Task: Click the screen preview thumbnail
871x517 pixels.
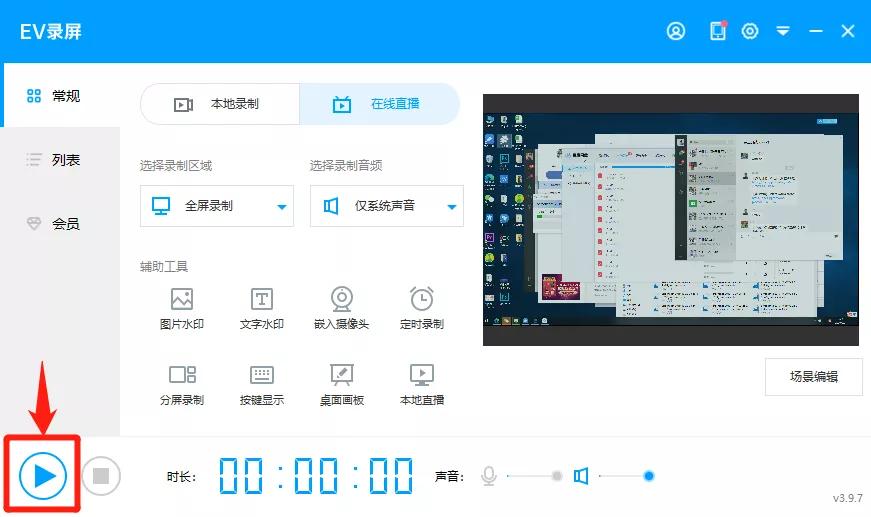Action: [670, 220]
